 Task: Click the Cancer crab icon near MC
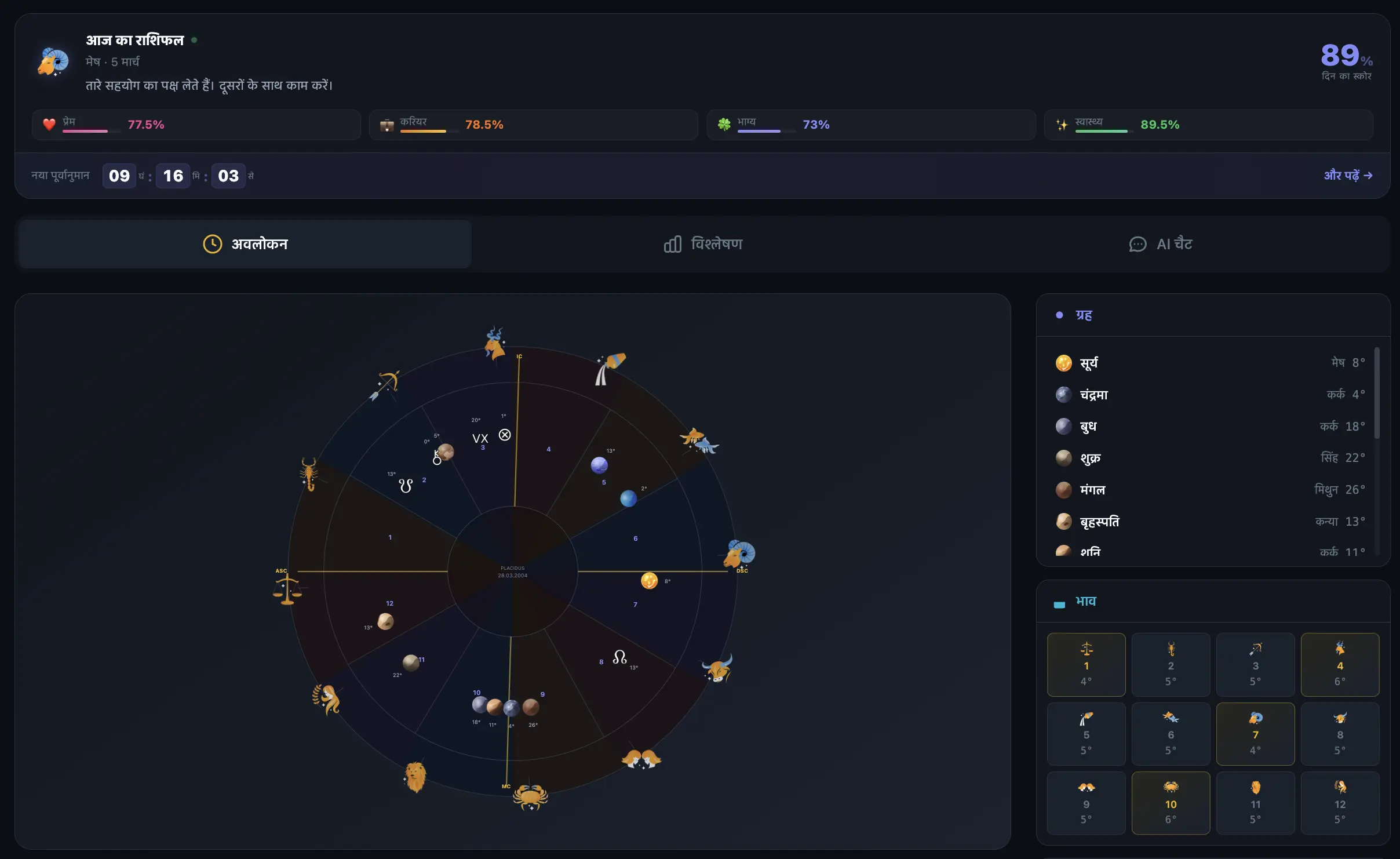530,797
